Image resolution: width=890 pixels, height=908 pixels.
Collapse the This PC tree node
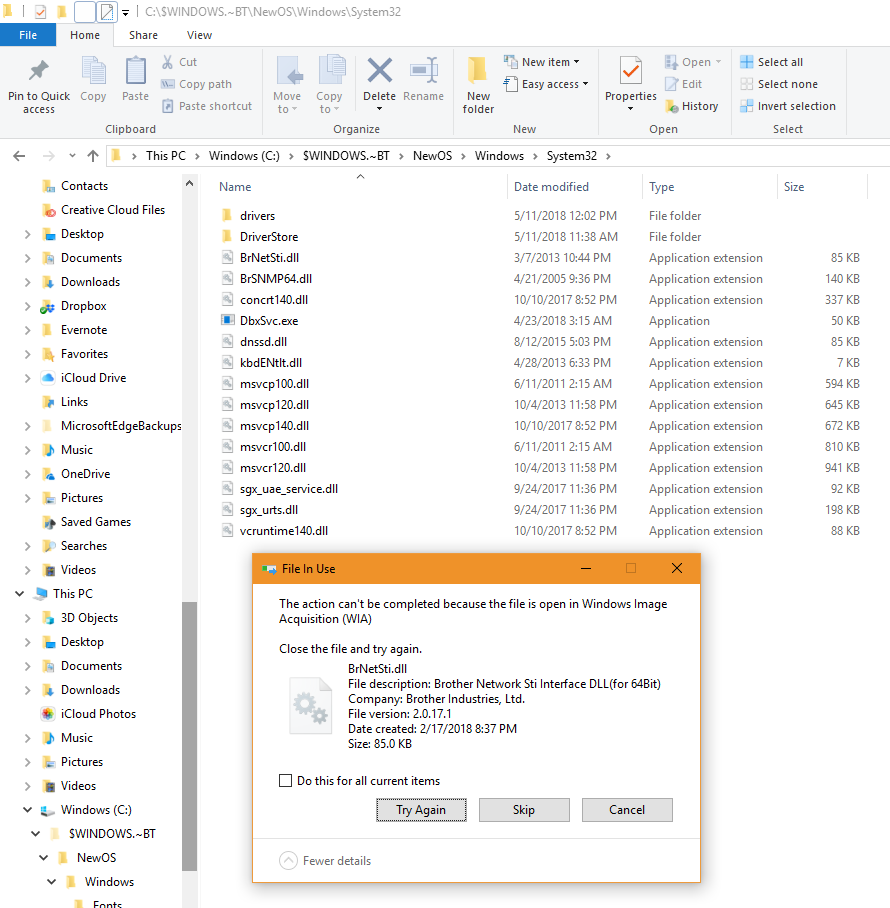point(20,594)
